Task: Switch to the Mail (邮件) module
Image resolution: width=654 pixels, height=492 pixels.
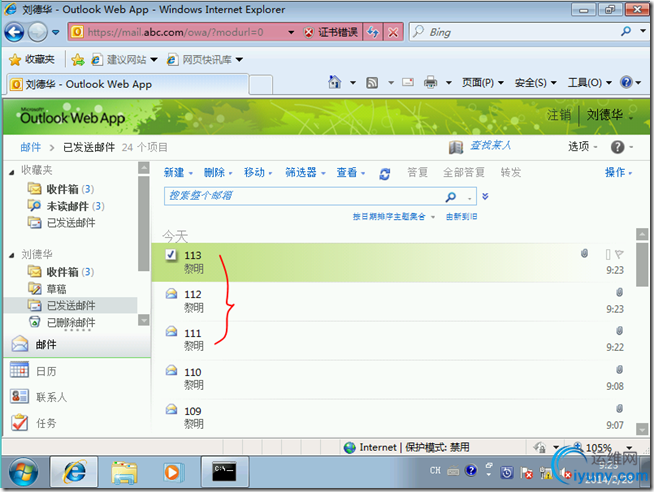Action: 77,344
